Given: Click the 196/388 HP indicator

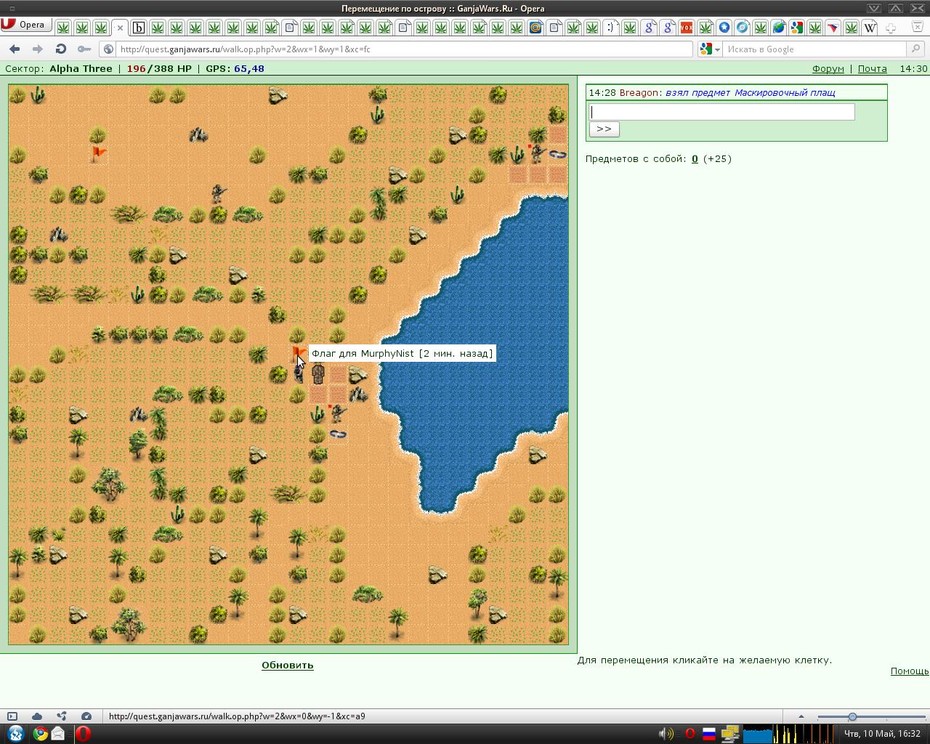Looking at the screenshot, I should point(159,69).
